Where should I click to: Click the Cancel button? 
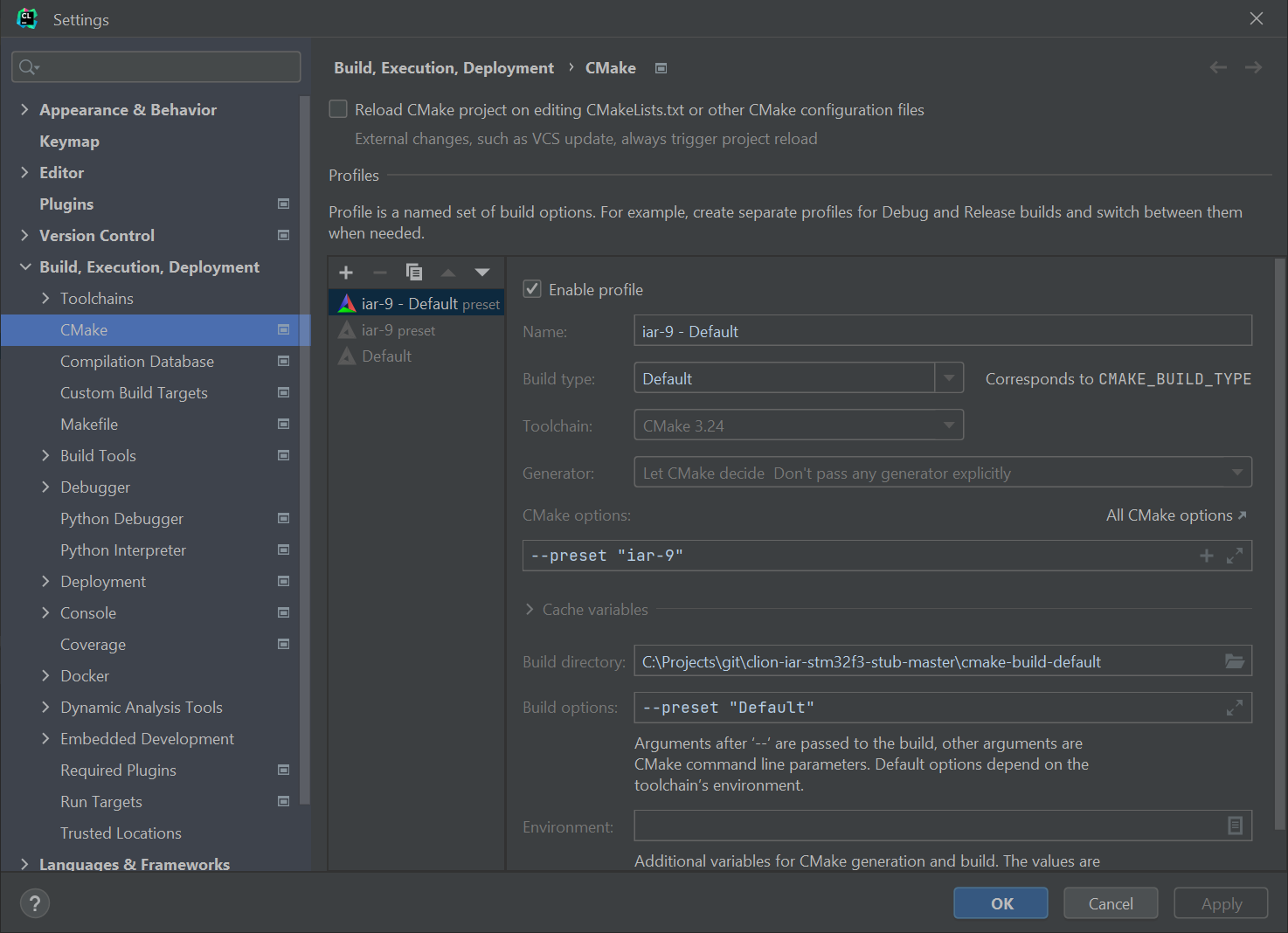[x=1111, y=903]
